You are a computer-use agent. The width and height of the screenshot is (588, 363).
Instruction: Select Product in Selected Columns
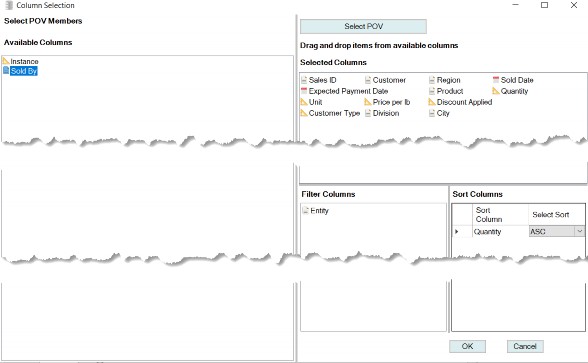[x=450, y=91]
